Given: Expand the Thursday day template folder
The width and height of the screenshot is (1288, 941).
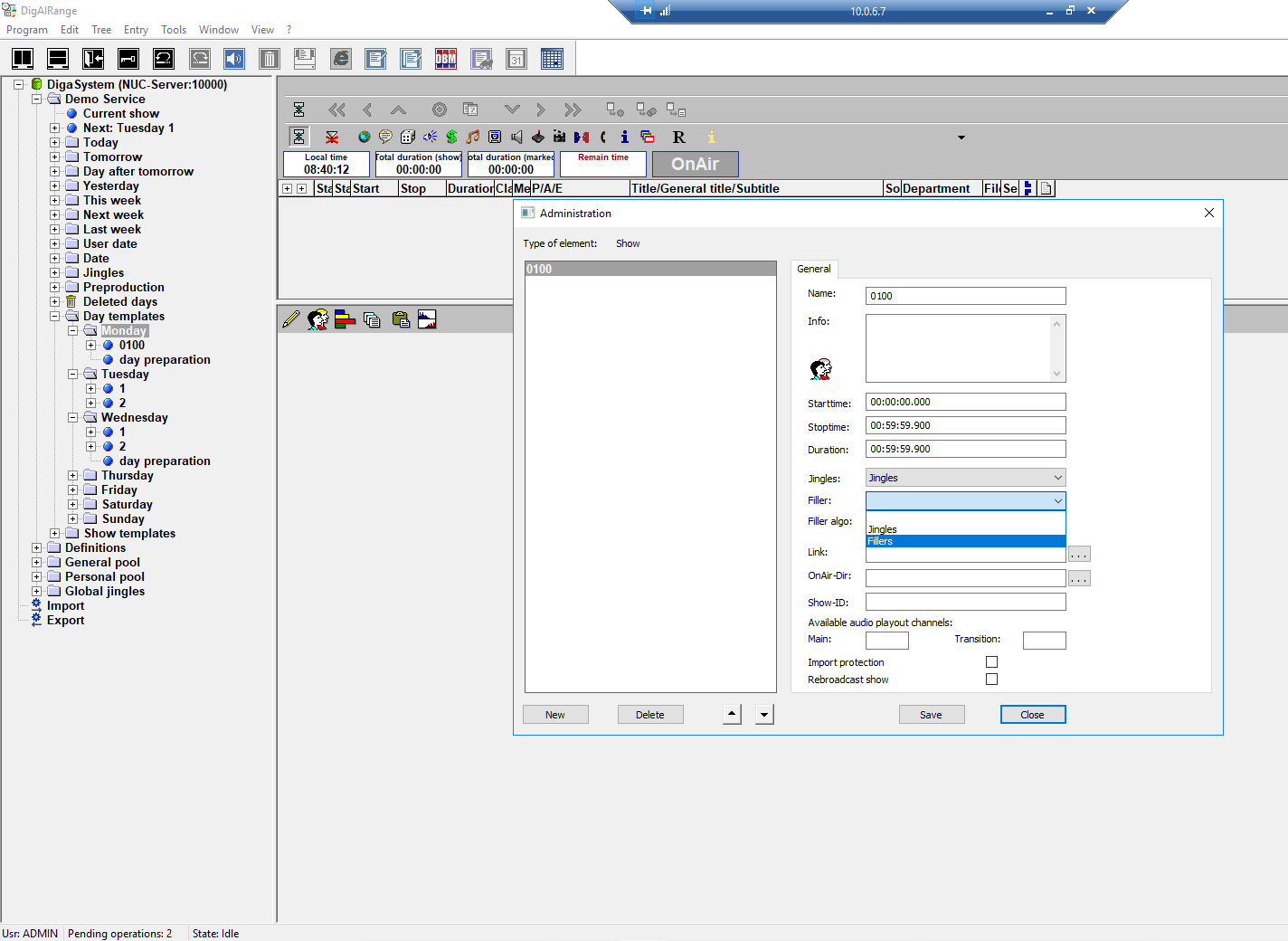Looking at the screenshot, I should tap(72, 476).
